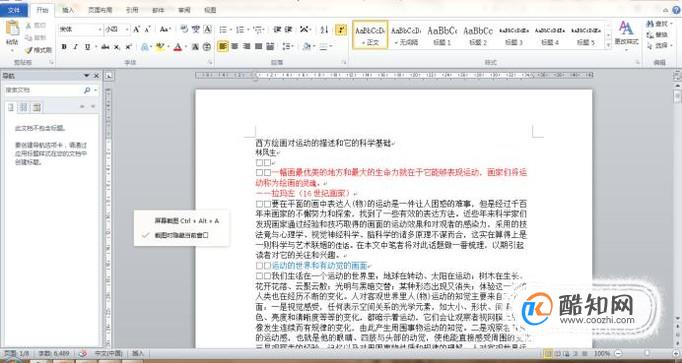The image size is (682, 363).
Task: Decrease the paragraph indent
Action: (x=277, y=30)
